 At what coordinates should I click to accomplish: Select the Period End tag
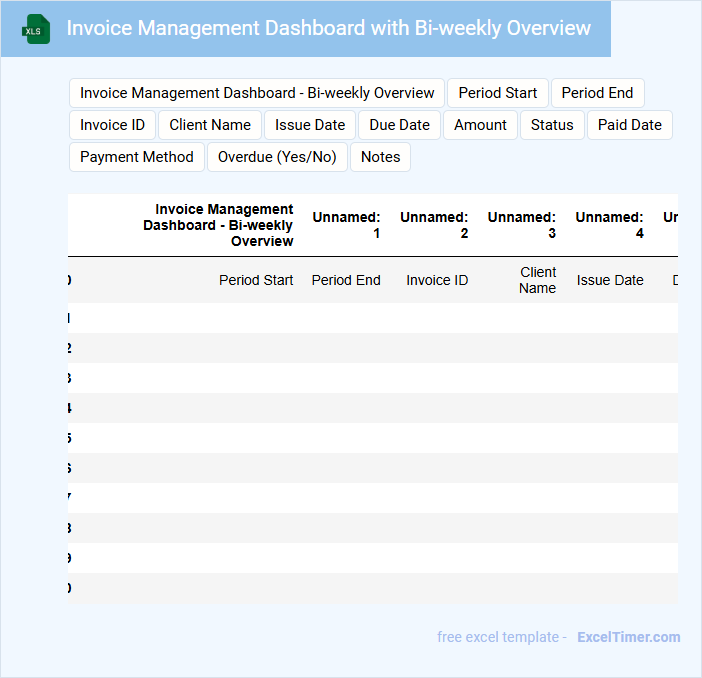tap(597, 93)
